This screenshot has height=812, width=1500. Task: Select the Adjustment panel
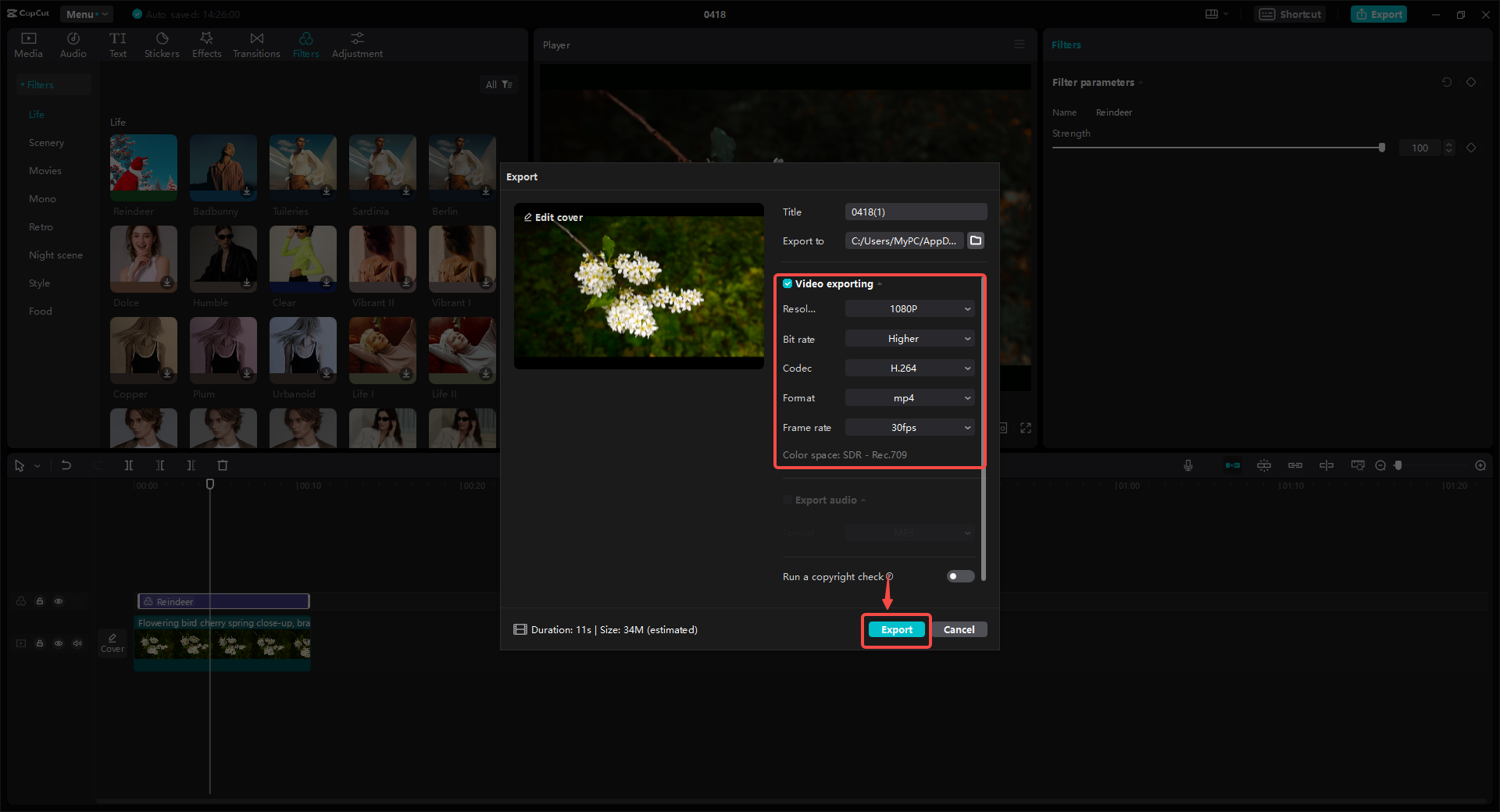click(x=356, y=44)
